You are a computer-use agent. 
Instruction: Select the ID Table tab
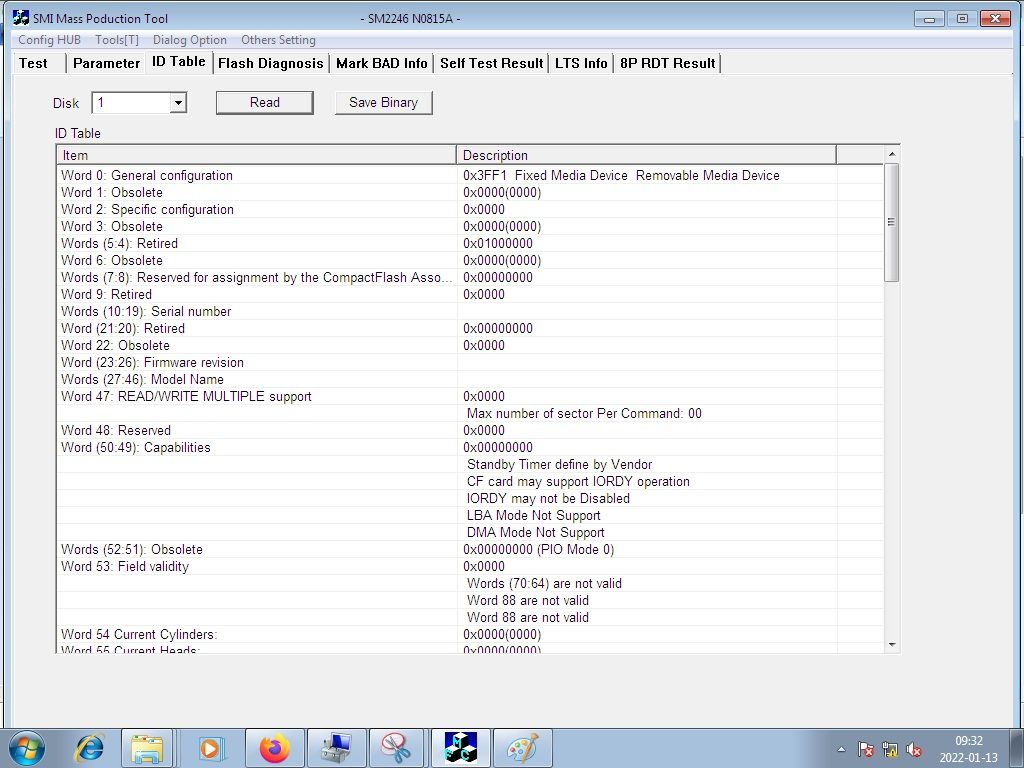(x=179, y=62)
